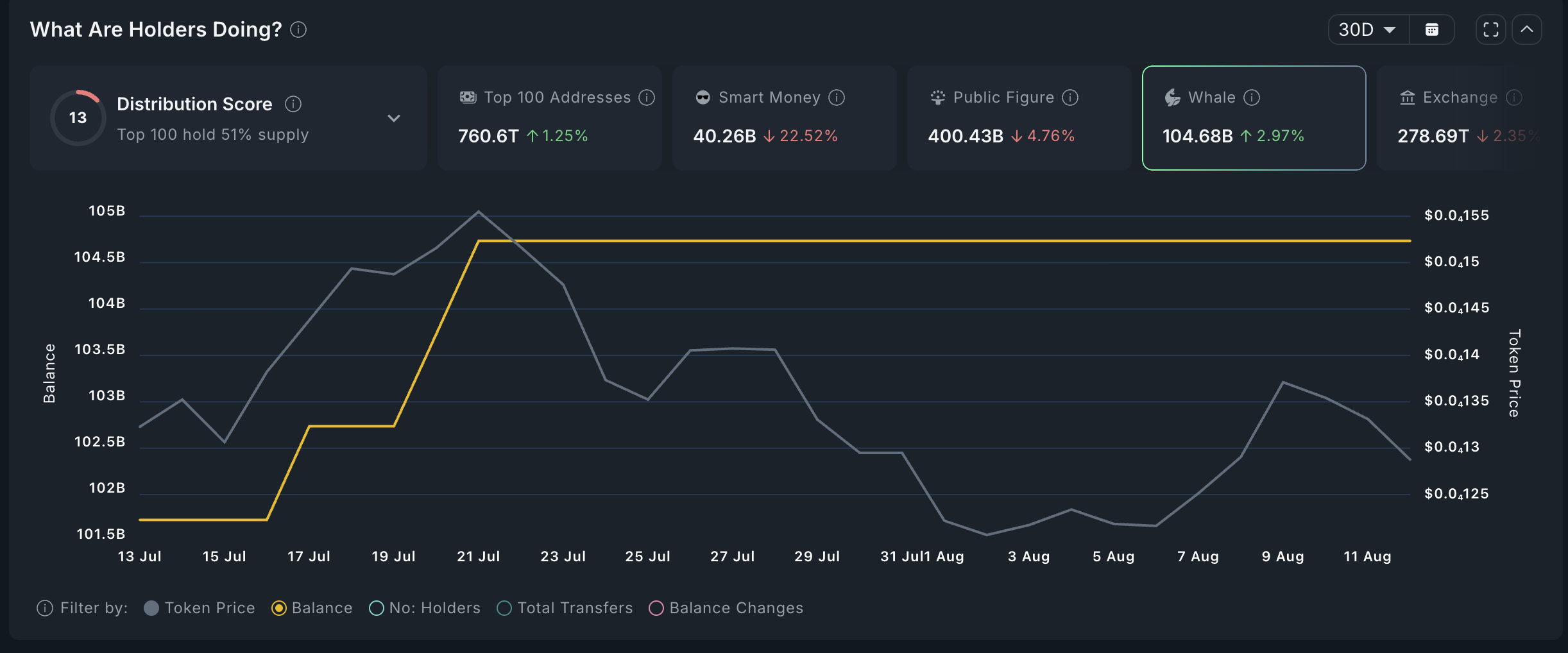This screenshot has height=653, width=1568.
Task: Enter fullscreen mode for the chart
Action: (1491, 29)
